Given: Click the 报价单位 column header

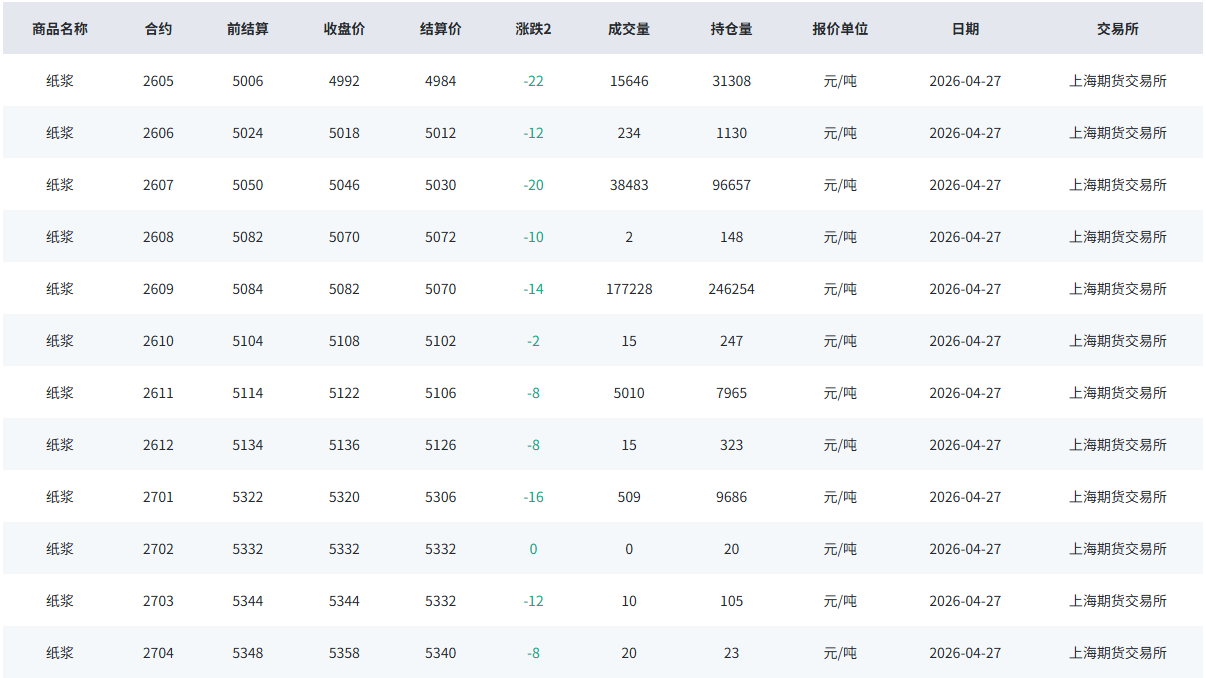Looking at the screenshot, I should (840, 29).
